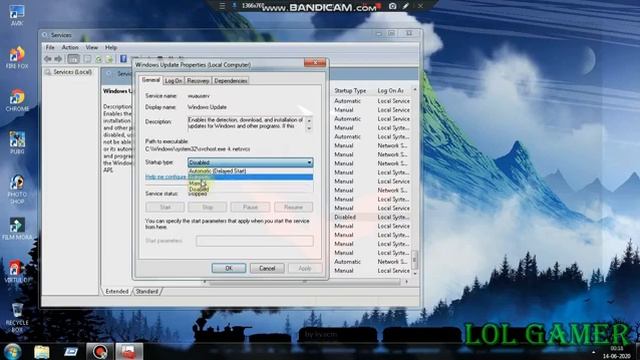The image size is (640, 360).
Task: Click the Help me configure link
Action: pos(167,177)
